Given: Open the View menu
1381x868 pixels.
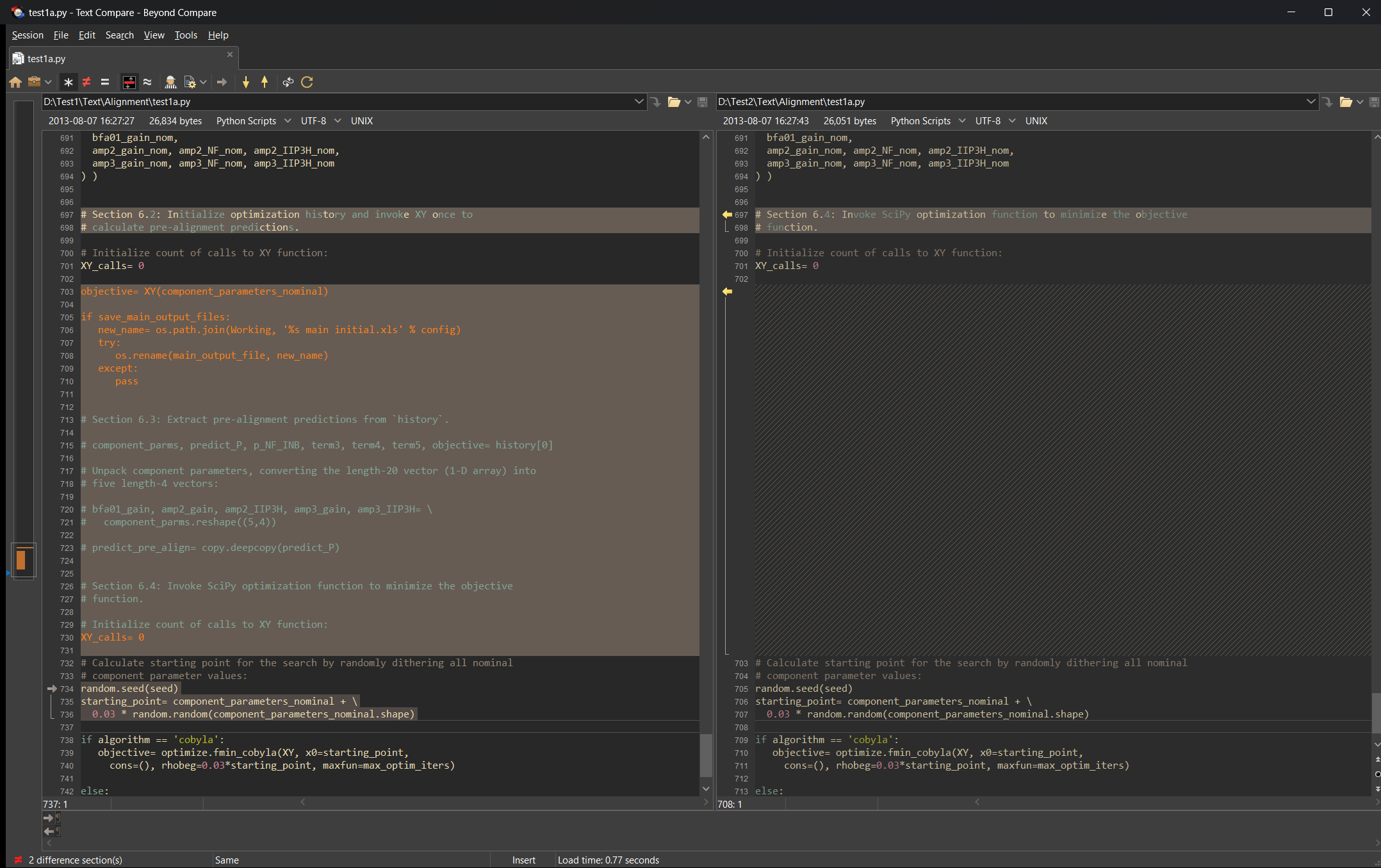Looking at the screenshot, I should [x=154, y=35].
